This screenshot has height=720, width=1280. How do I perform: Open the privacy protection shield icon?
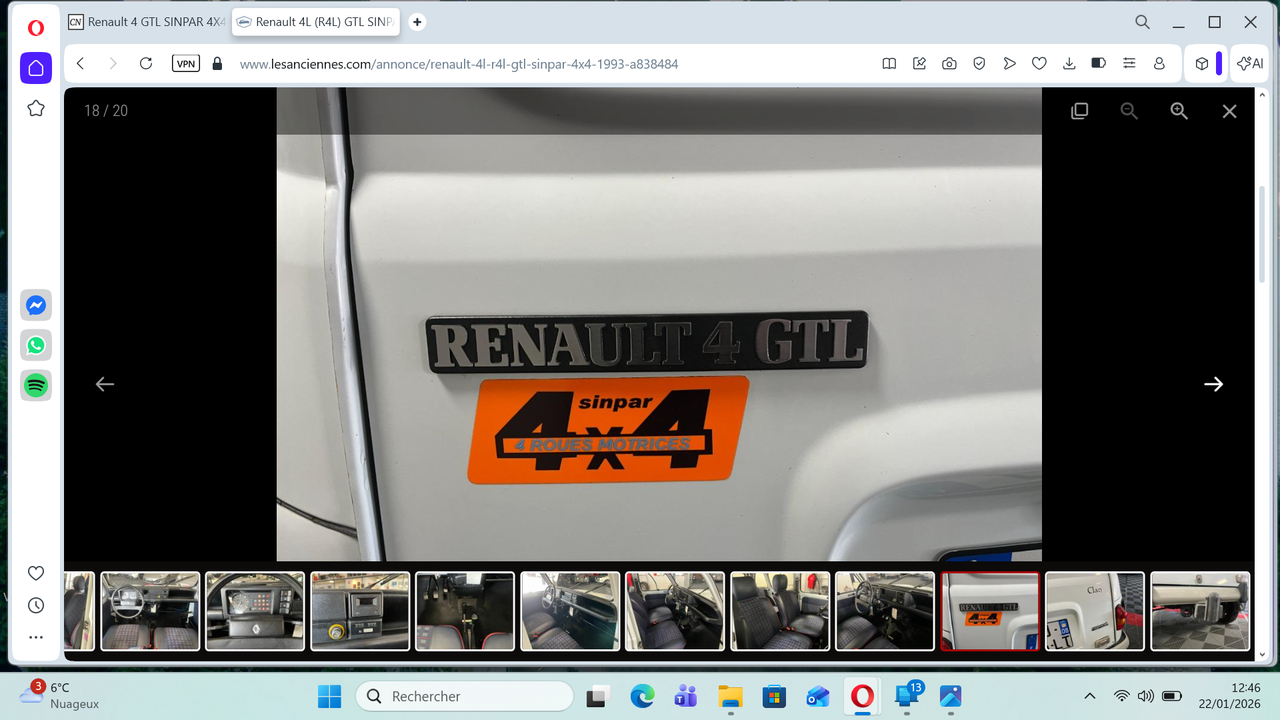(979, 63)
